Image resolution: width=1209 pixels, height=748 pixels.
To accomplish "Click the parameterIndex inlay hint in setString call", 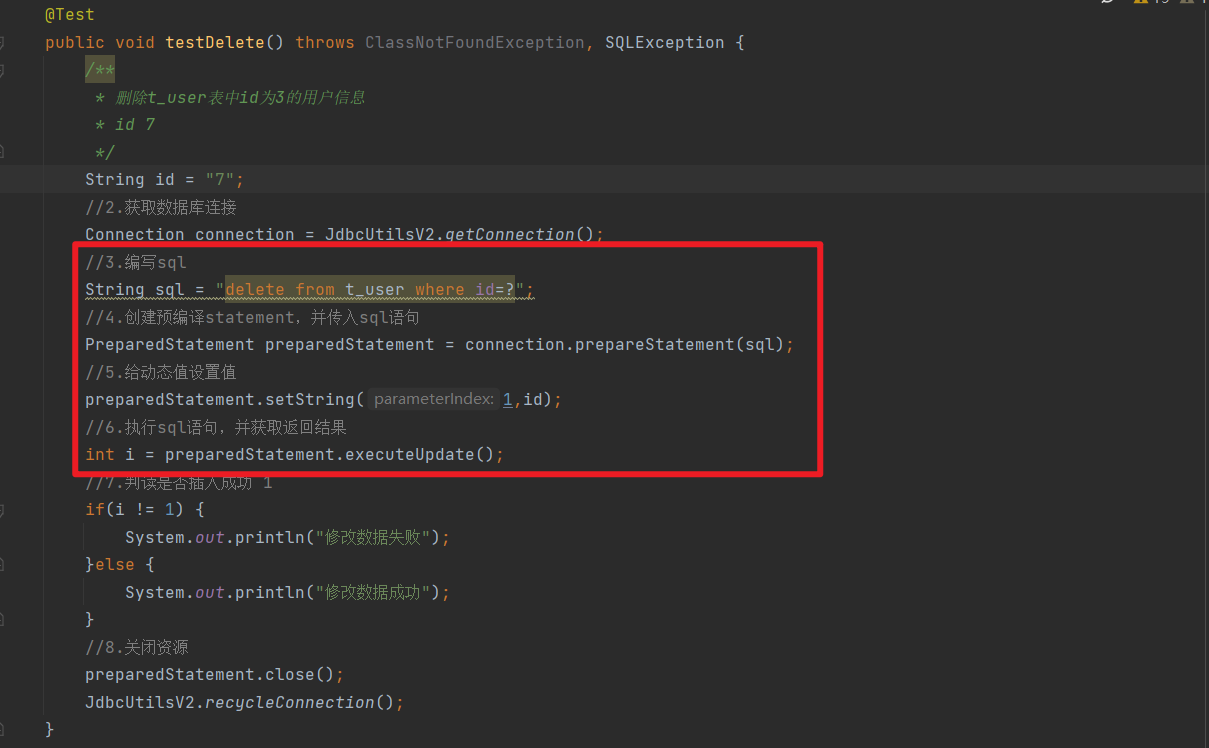I will (x=433, y=398).
